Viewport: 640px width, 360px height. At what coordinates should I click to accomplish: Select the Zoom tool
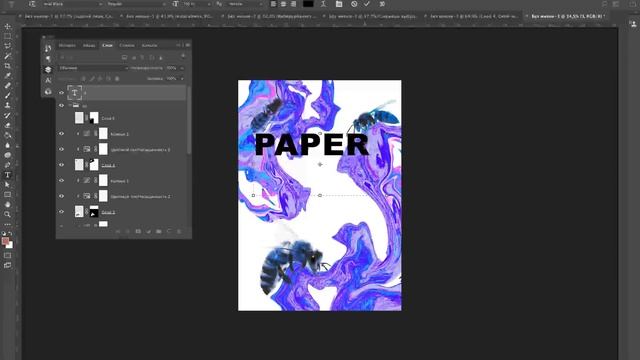coord(7,214)
